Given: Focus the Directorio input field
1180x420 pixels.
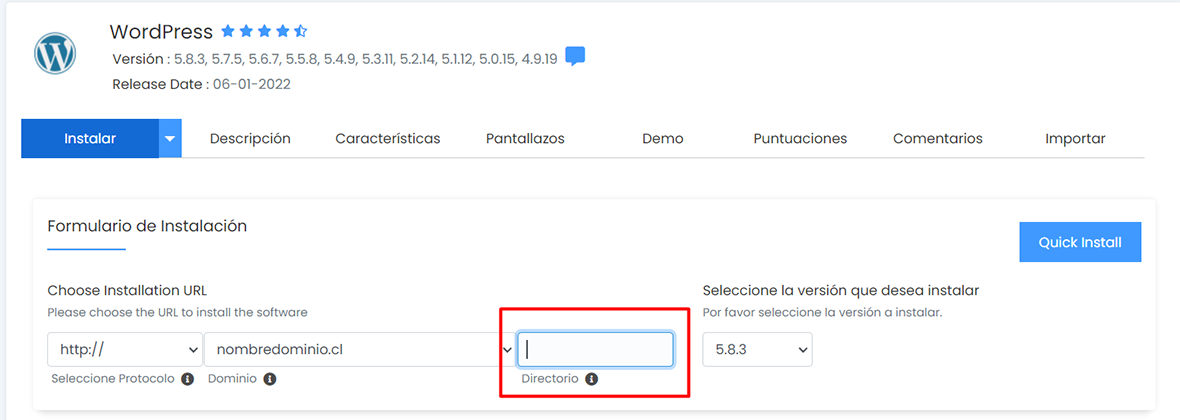Looking at the screenshot, I should coord(595,349).
